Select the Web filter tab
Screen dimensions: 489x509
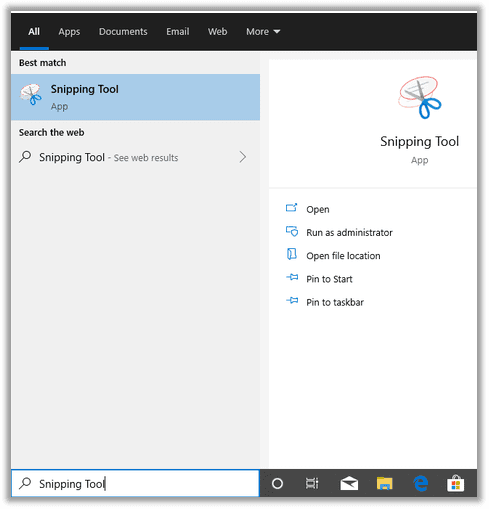tap(217, 32)
